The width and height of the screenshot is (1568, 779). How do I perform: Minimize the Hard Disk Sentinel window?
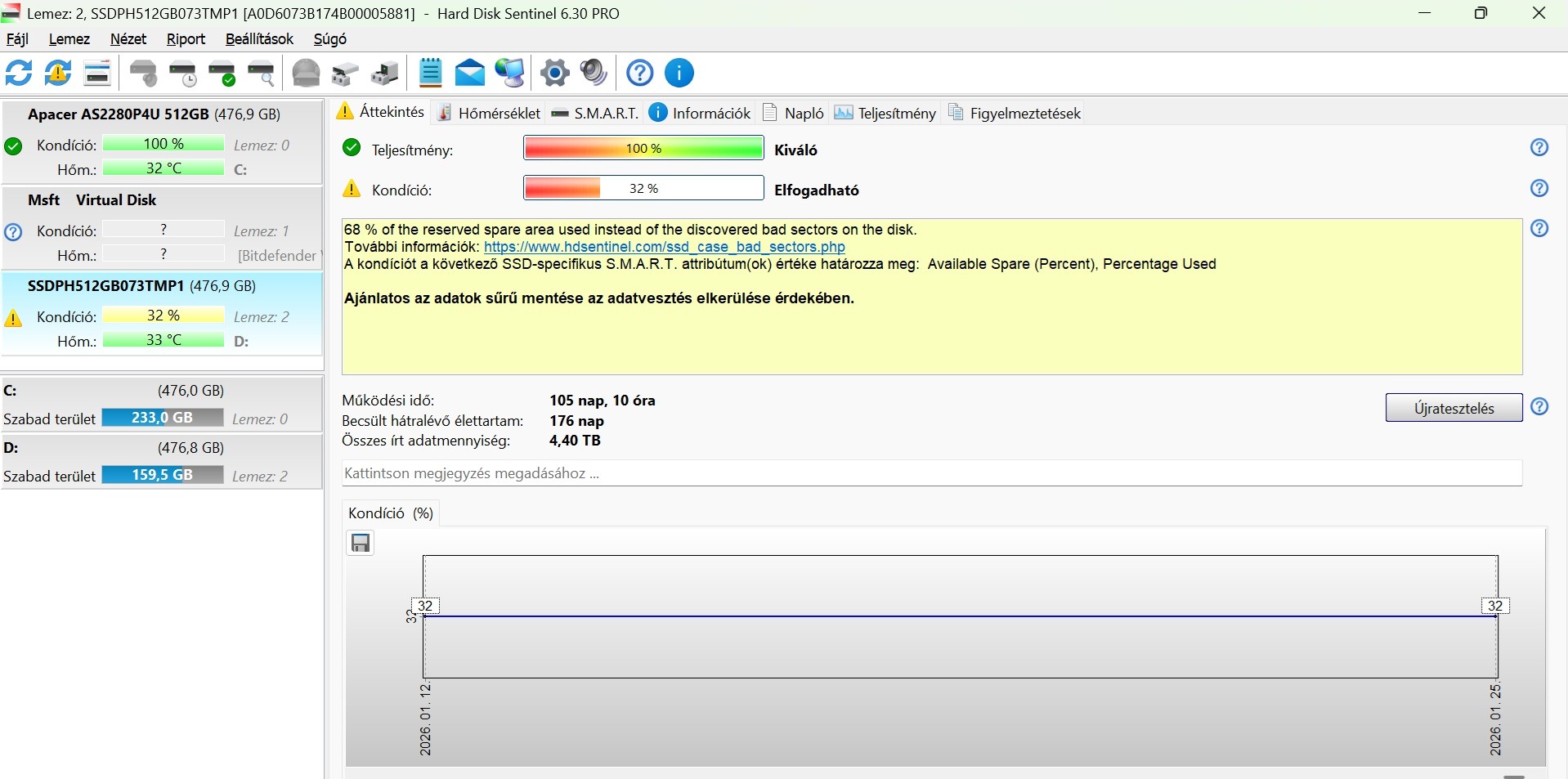click(1425, 13)
